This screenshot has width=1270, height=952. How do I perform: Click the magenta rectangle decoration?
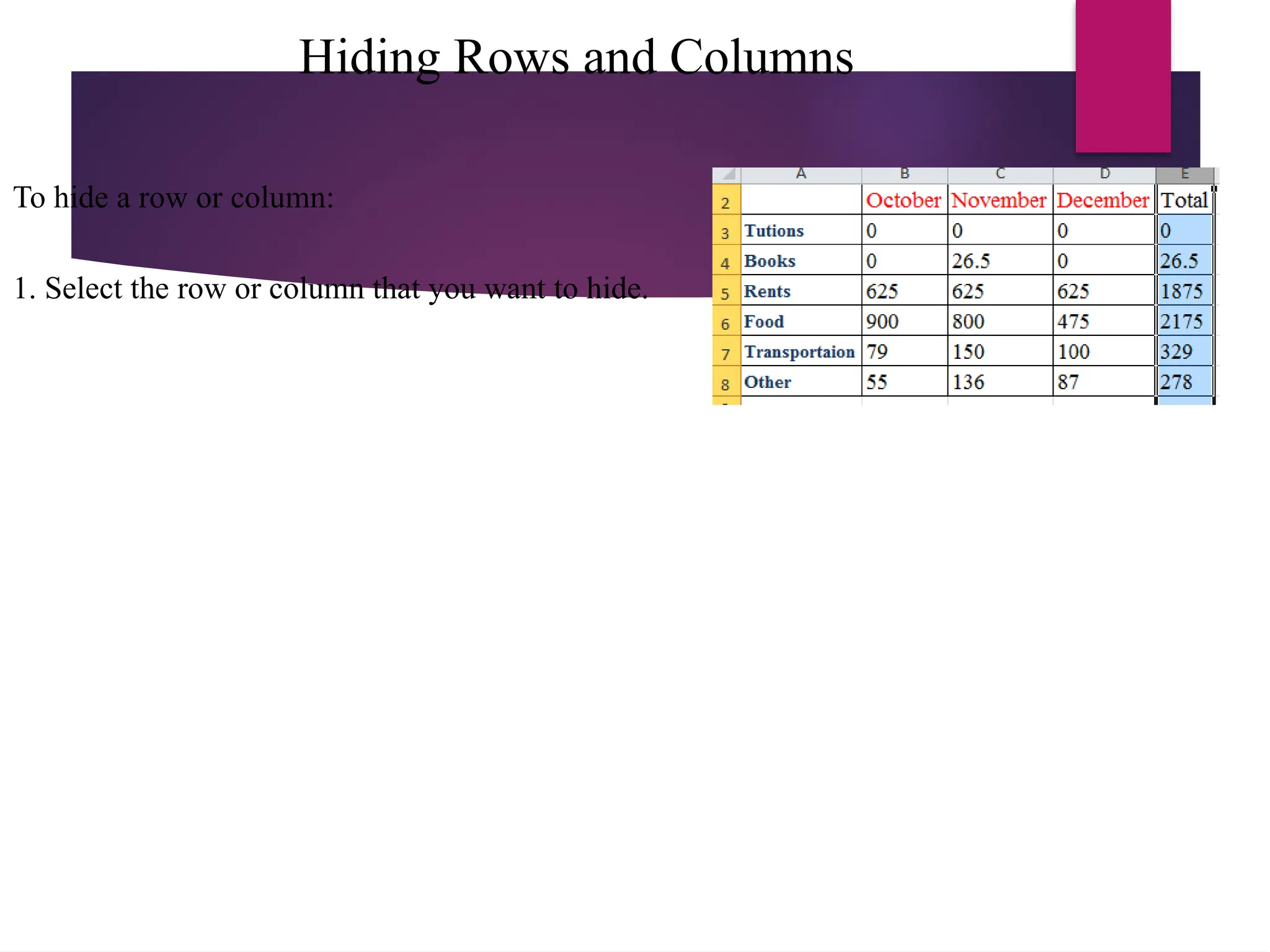click(x=1122, y=76)
